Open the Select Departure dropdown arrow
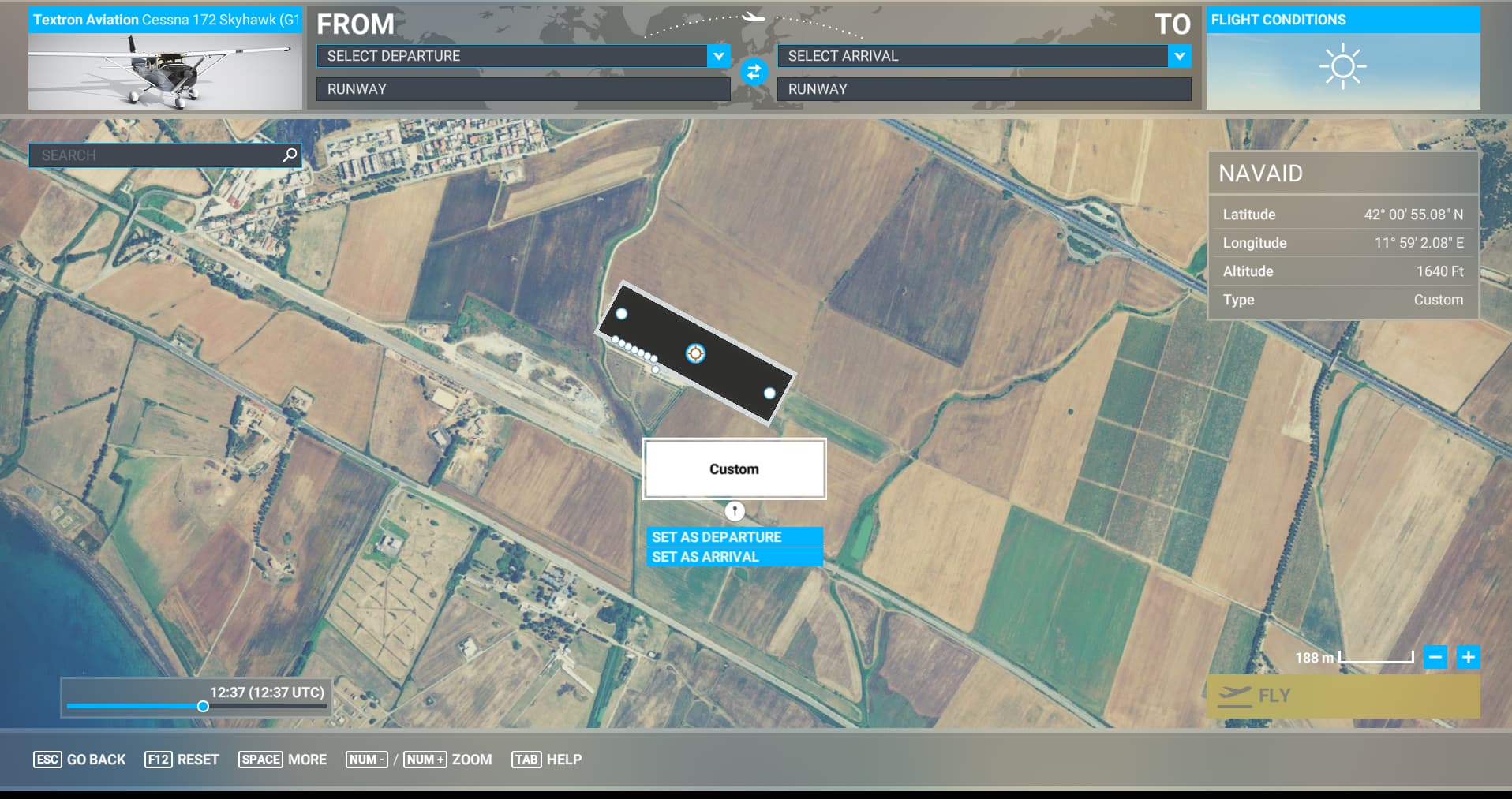The width and height of the screenshot is (1512, 799). point(717,56)
